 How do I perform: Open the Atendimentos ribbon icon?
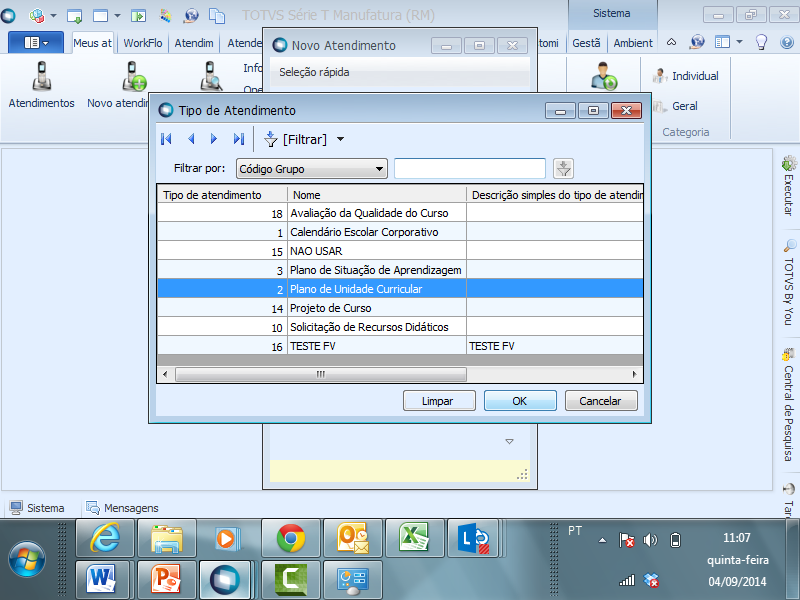click(41, 84)
